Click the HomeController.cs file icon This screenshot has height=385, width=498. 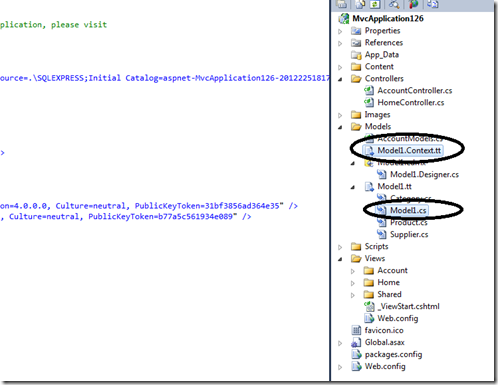(x=369, y=103)
